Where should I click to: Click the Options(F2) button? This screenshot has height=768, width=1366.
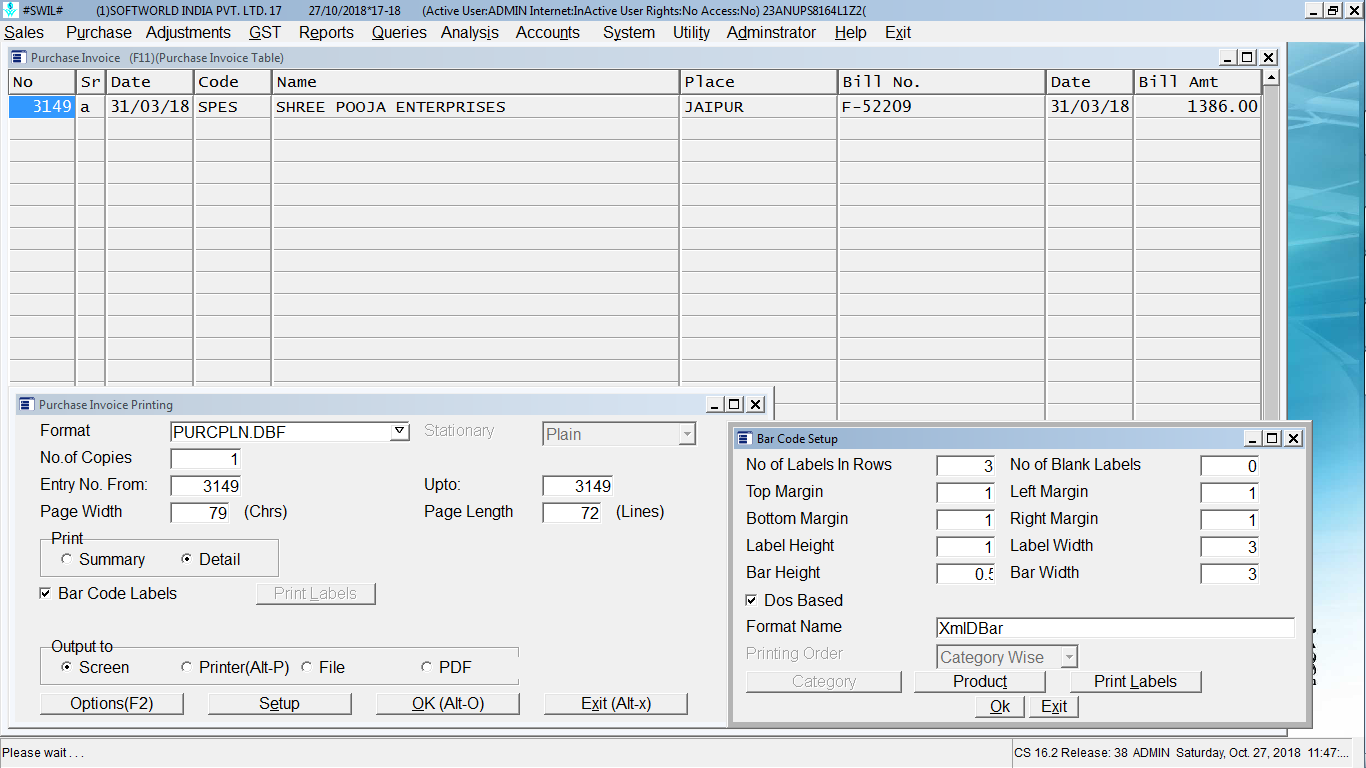coord(112,703)
